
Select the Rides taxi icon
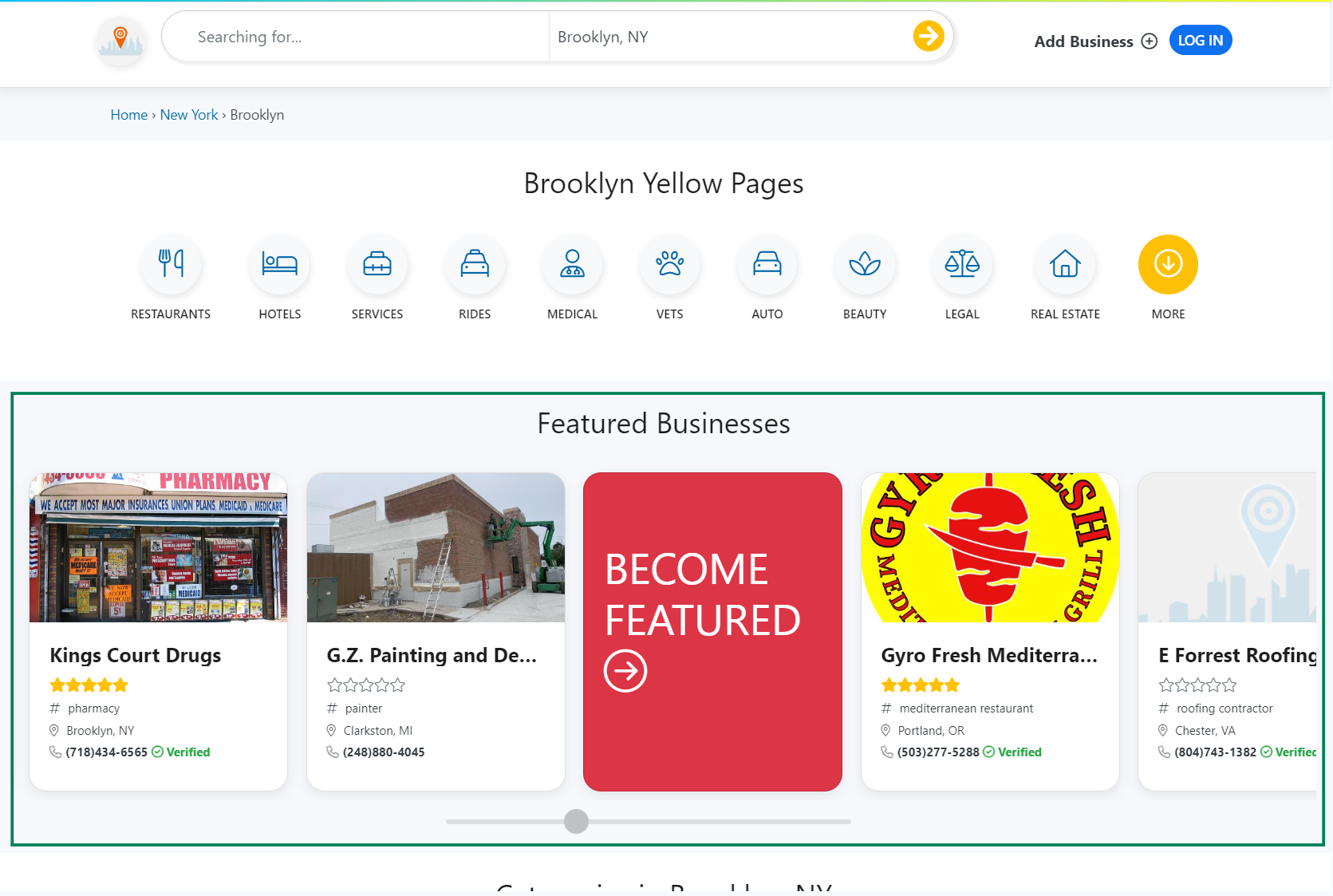coord(475,264)
